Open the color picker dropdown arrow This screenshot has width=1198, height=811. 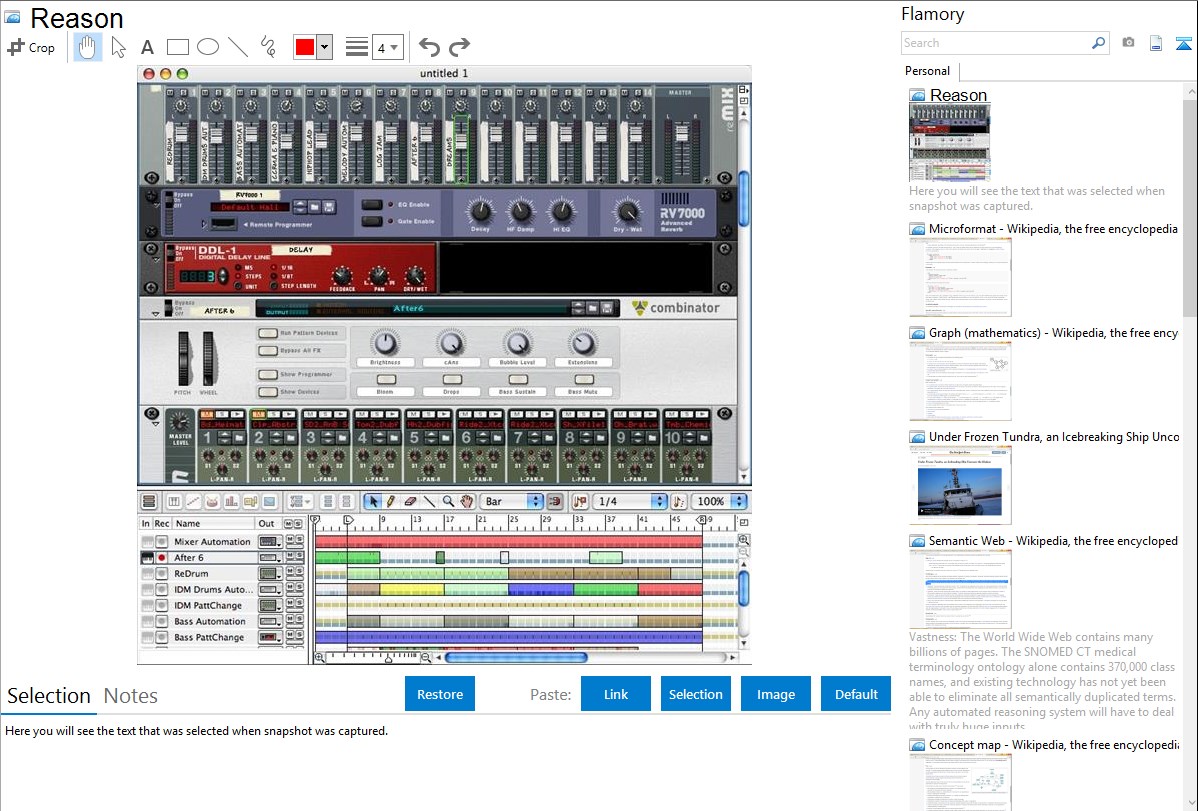(x=324, y=47)
